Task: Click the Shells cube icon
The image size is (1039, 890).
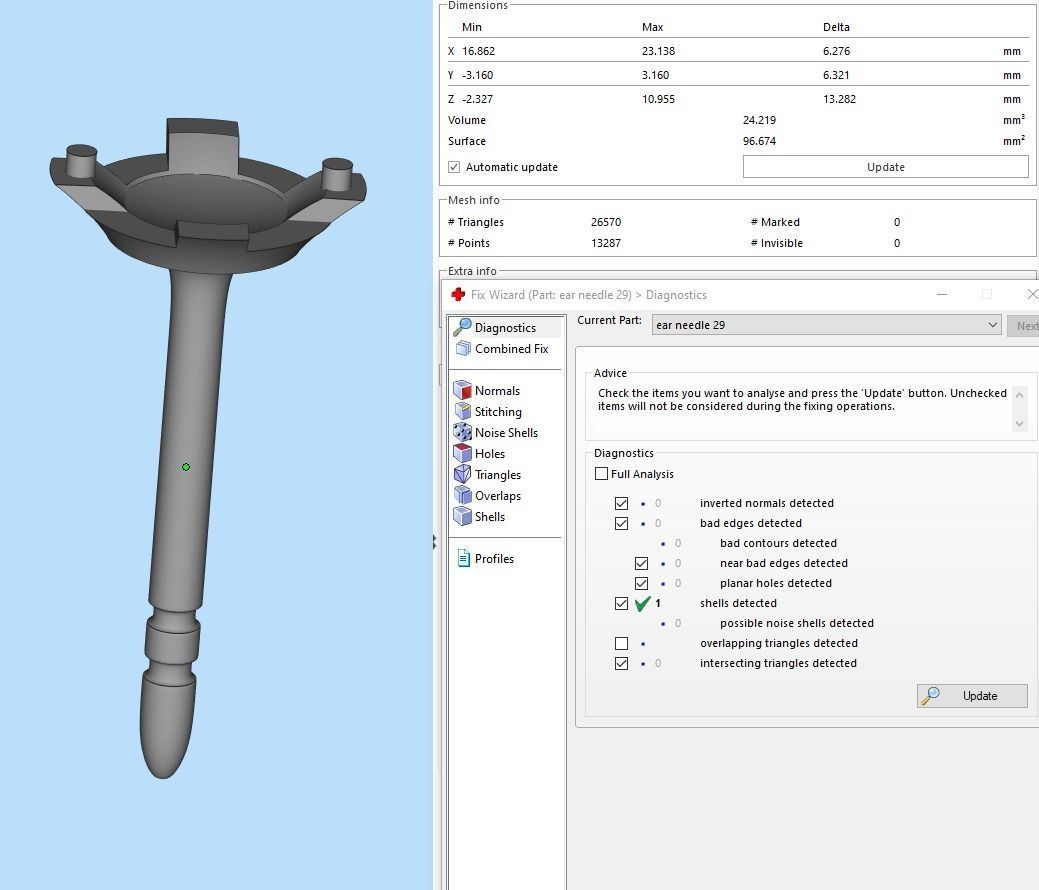Action: click(x=462, y=516)
